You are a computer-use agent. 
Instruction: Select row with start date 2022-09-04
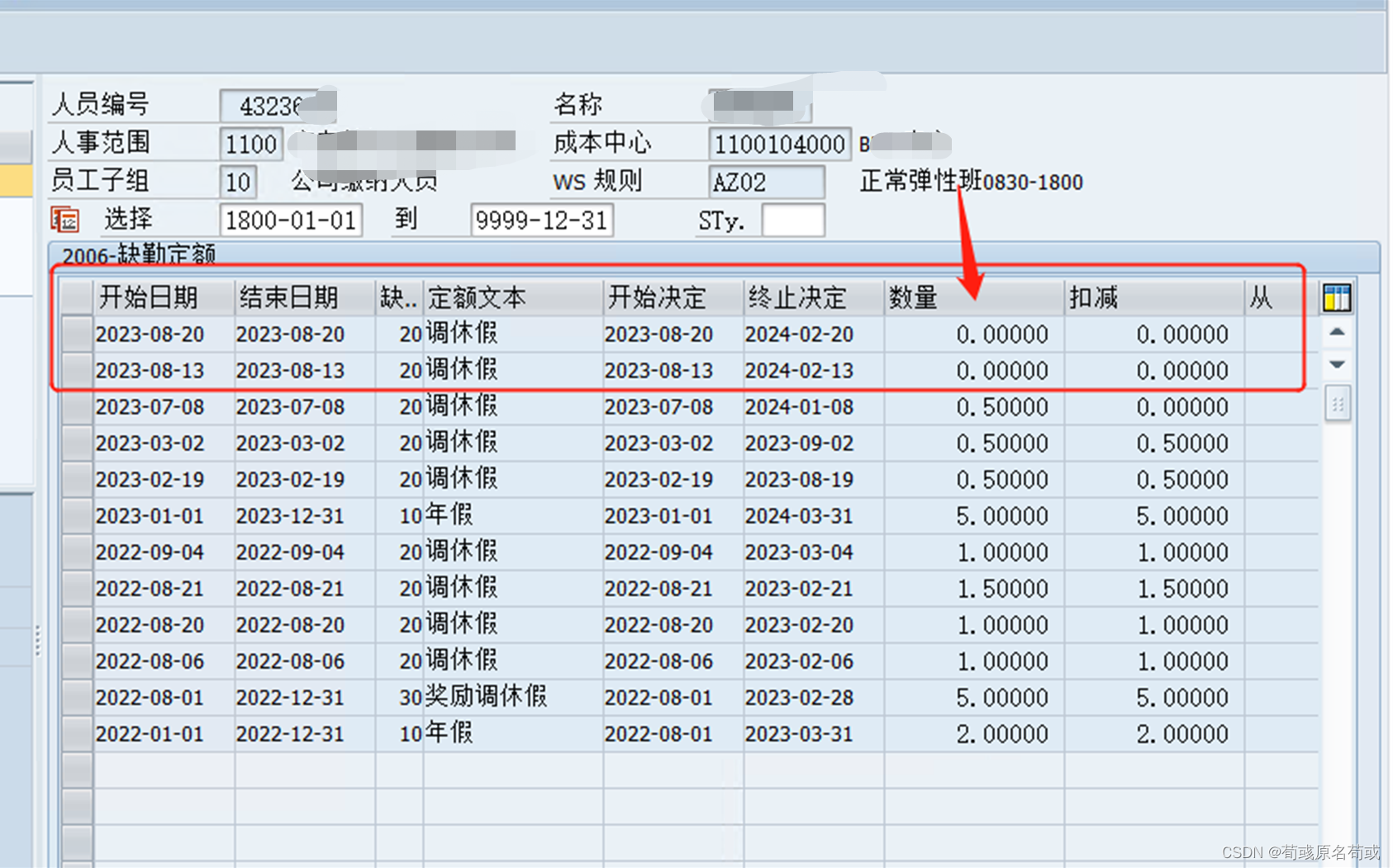(77, 553)
